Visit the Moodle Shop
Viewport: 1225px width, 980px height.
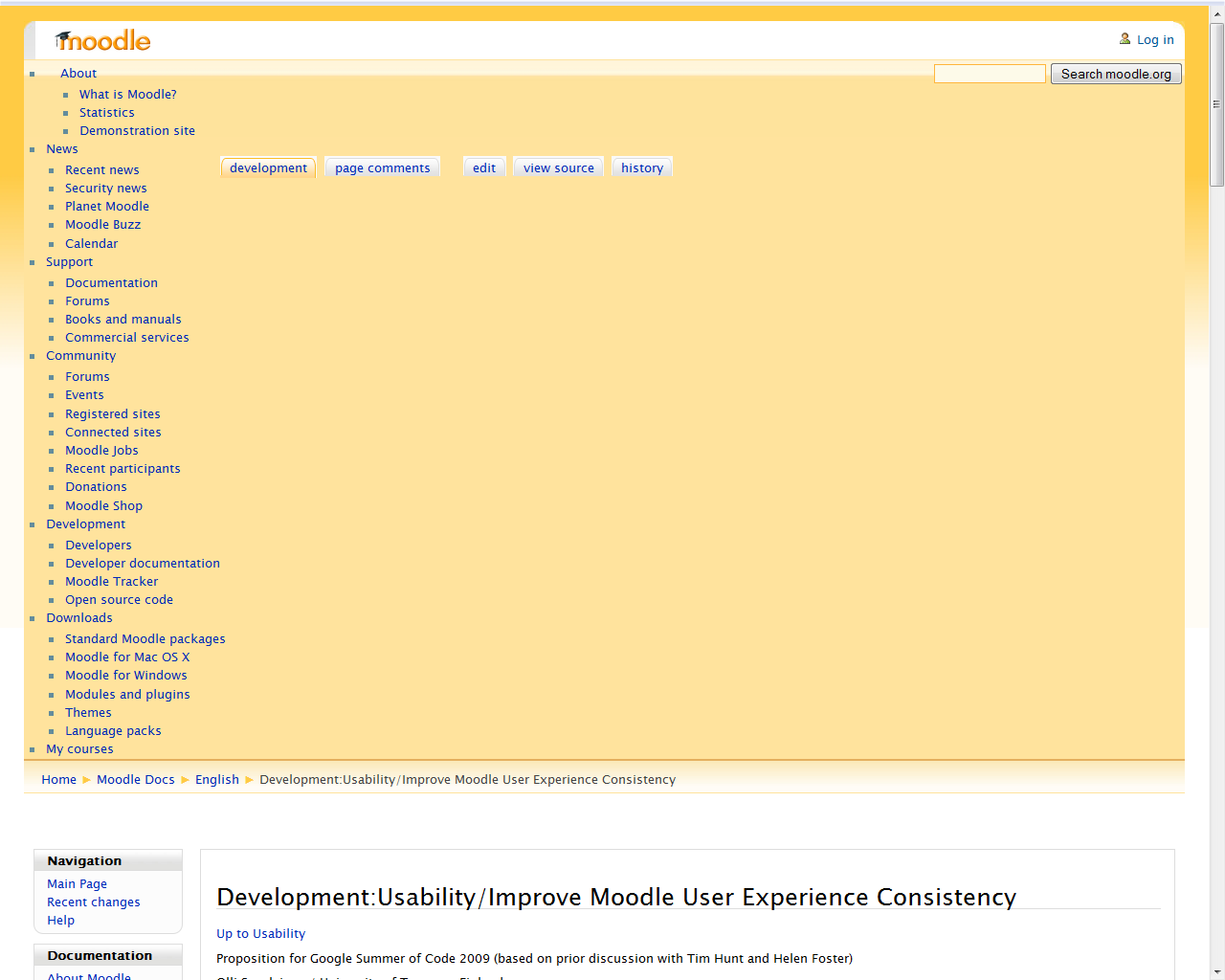(104, 506)
